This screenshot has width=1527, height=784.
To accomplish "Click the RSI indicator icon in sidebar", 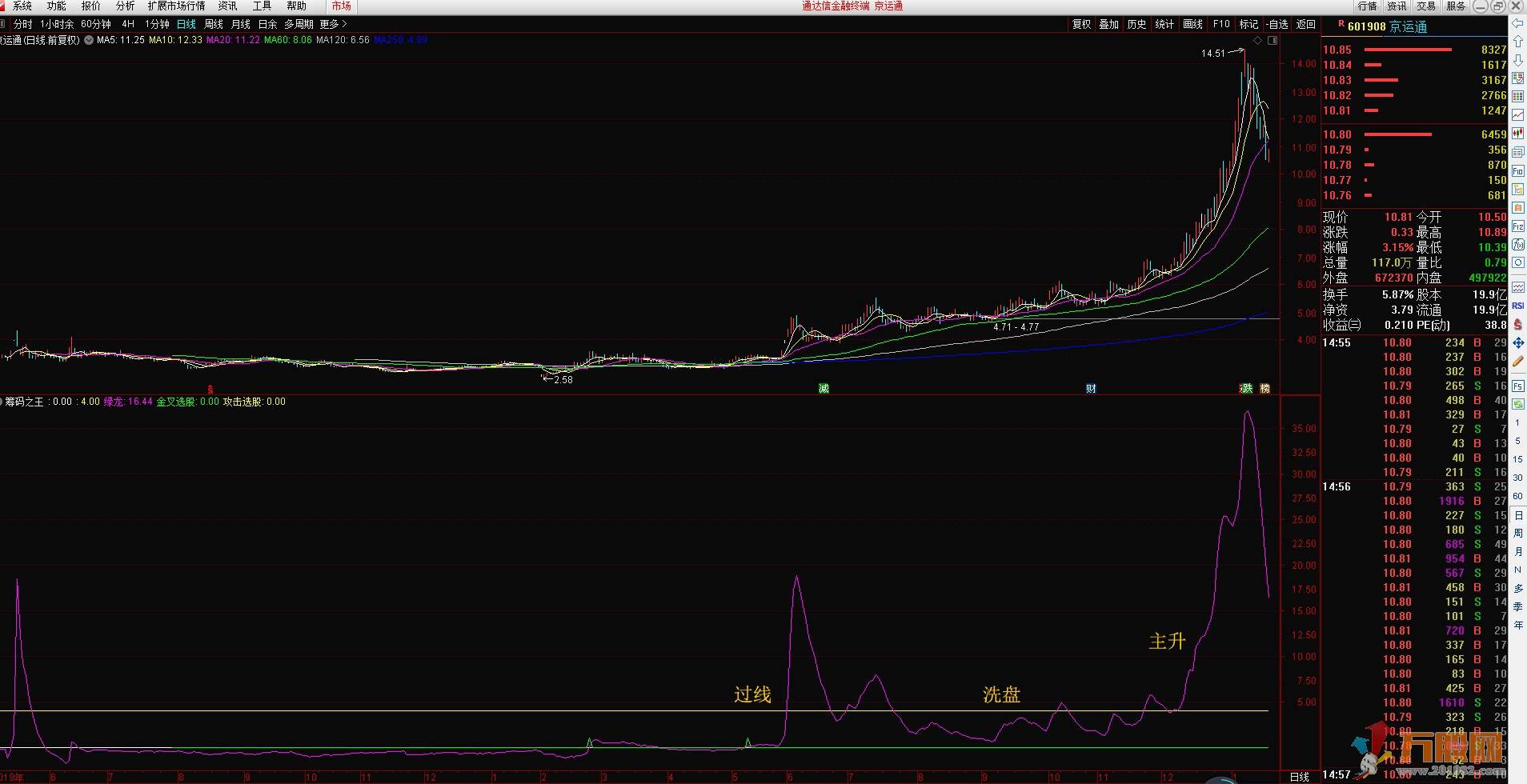I will coord(1518,306).
